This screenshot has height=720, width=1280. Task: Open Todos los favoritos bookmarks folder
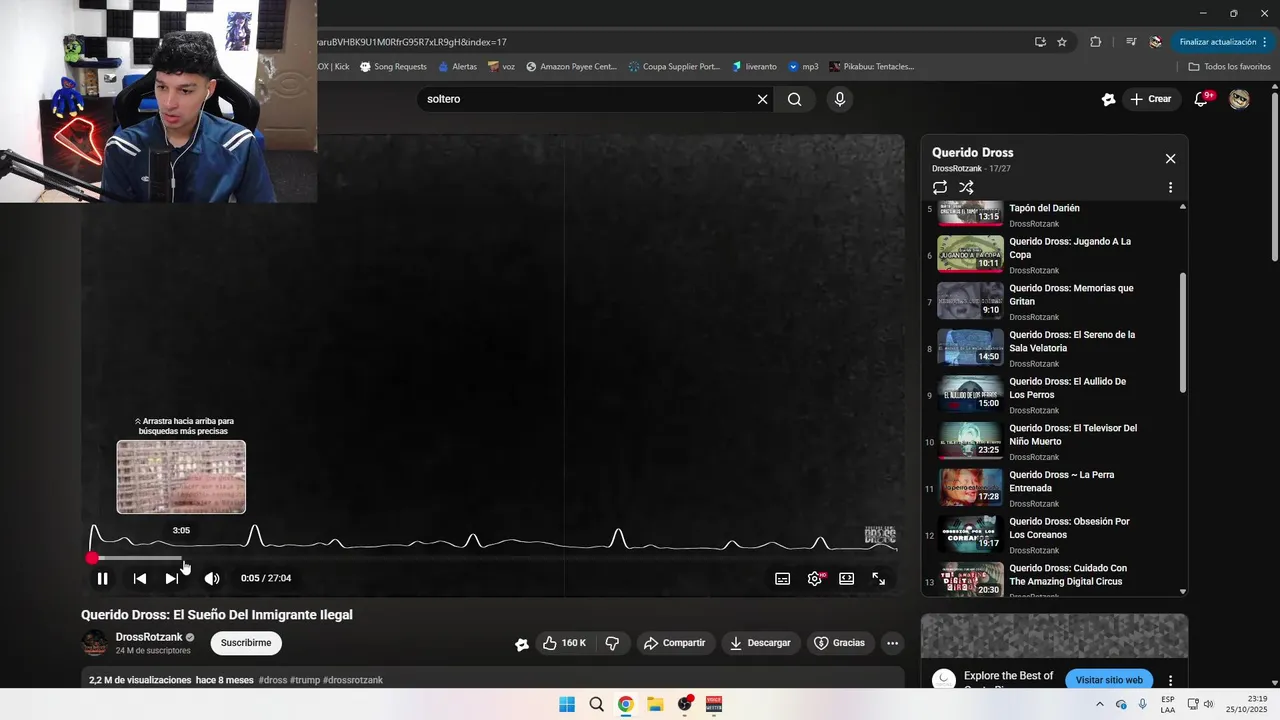click(x=1229, y=67)
